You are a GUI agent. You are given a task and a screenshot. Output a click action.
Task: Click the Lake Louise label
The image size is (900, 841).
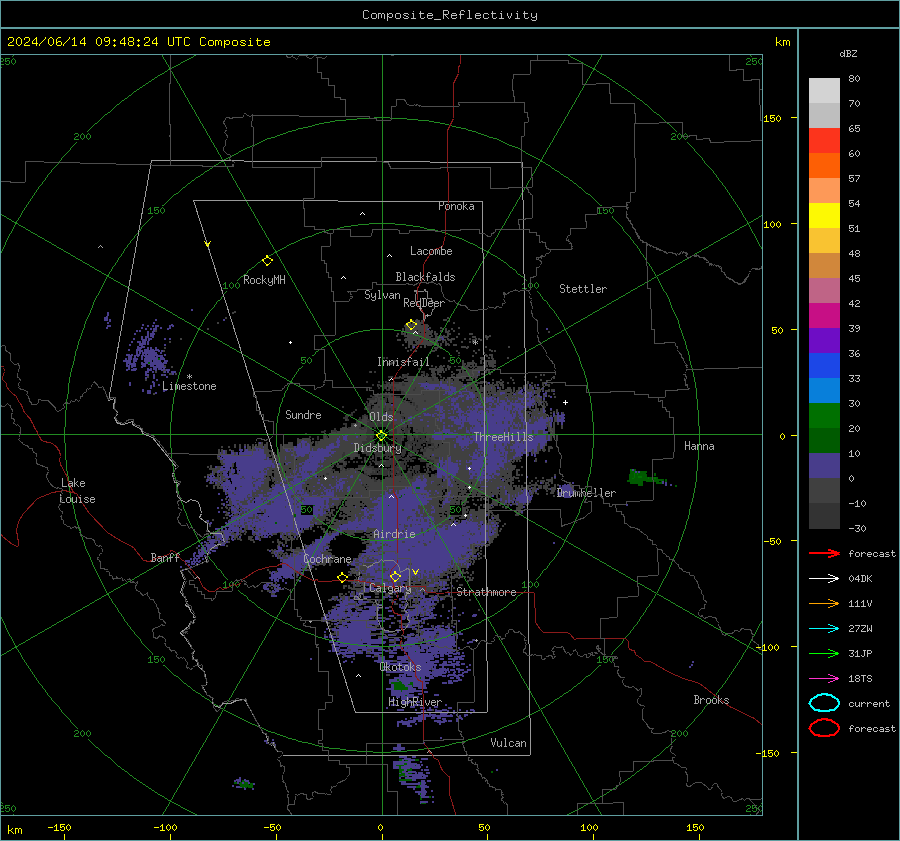77,491
